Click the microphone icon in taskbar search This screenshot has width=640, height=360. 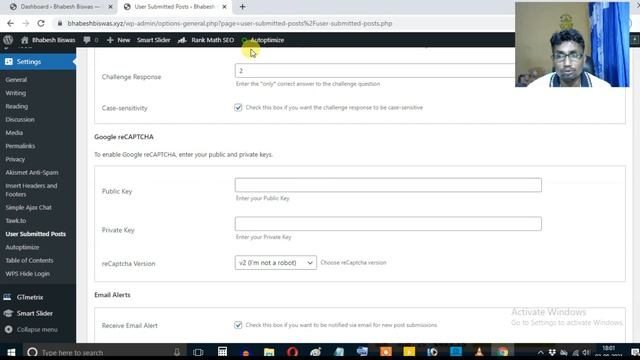(177, 352)
